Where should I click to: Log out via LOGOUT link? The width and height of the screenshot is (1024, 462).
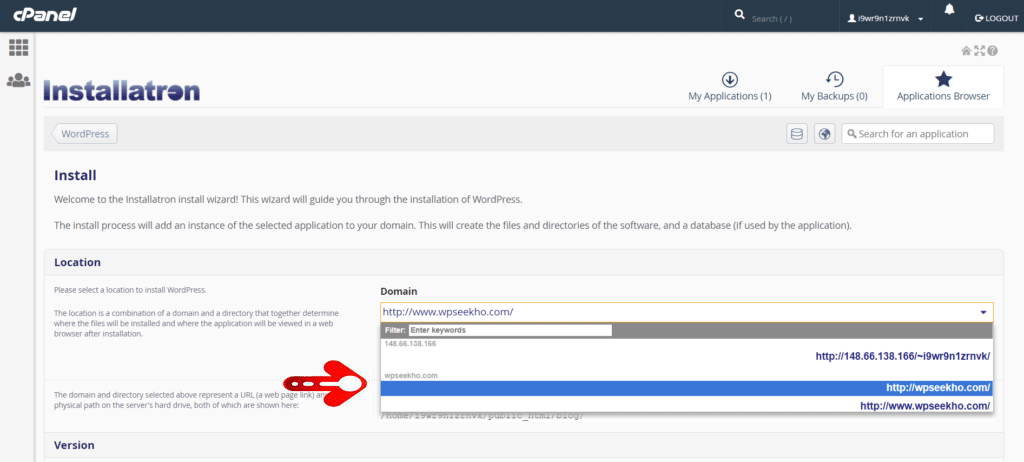coord(996,18)
